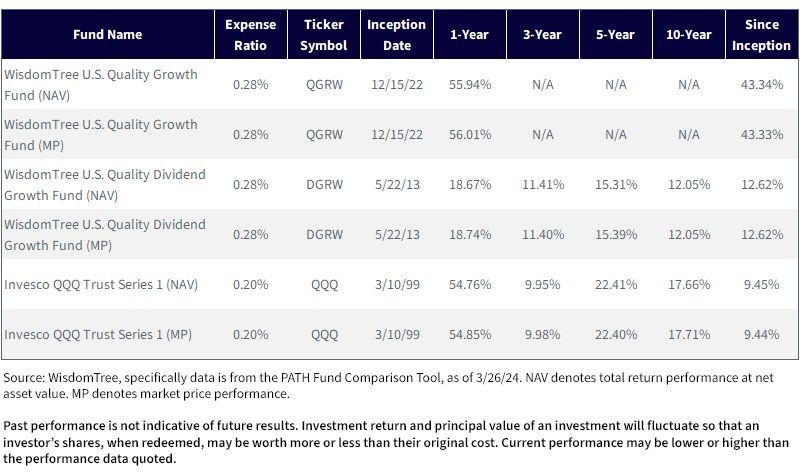Click the 22.41% five-year return cell
Screen dimensions: 800x475
coord(616,284)
